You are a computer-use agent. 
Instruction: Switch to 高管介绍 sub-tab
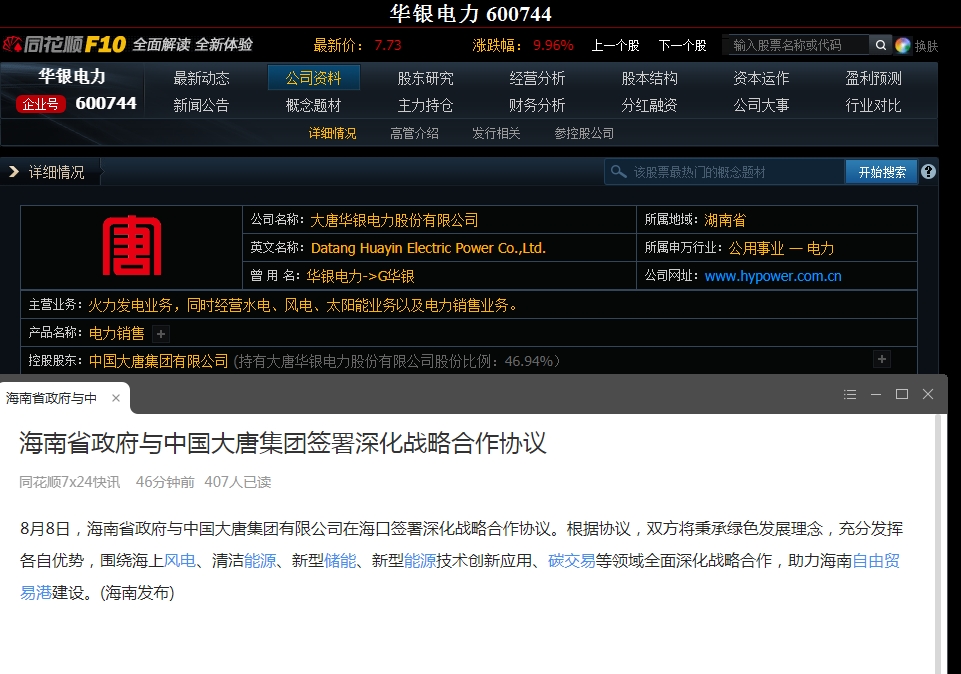[x=414, y=133]
